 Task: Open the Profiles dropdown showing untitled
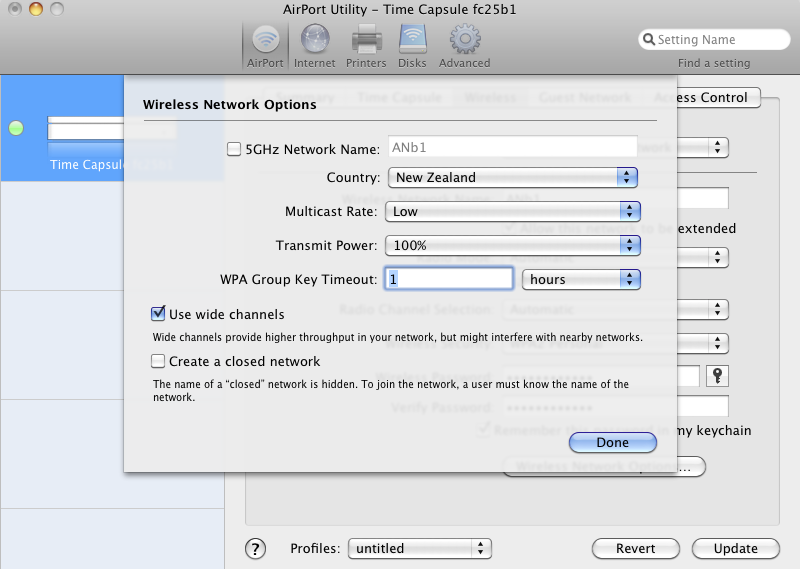click(x=419, y=549)
